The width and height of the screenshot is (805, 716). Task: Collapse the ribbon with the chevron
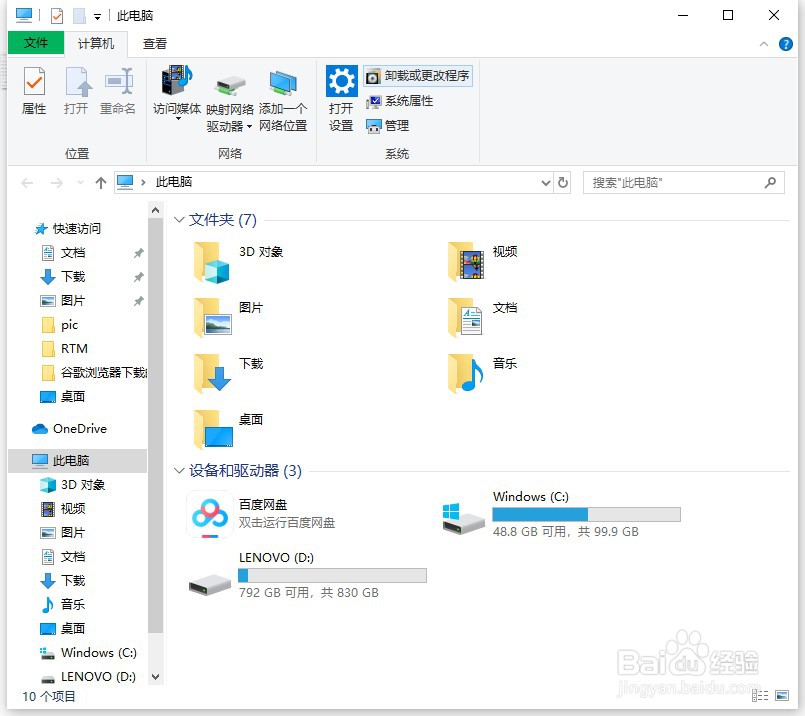point(763,44)
